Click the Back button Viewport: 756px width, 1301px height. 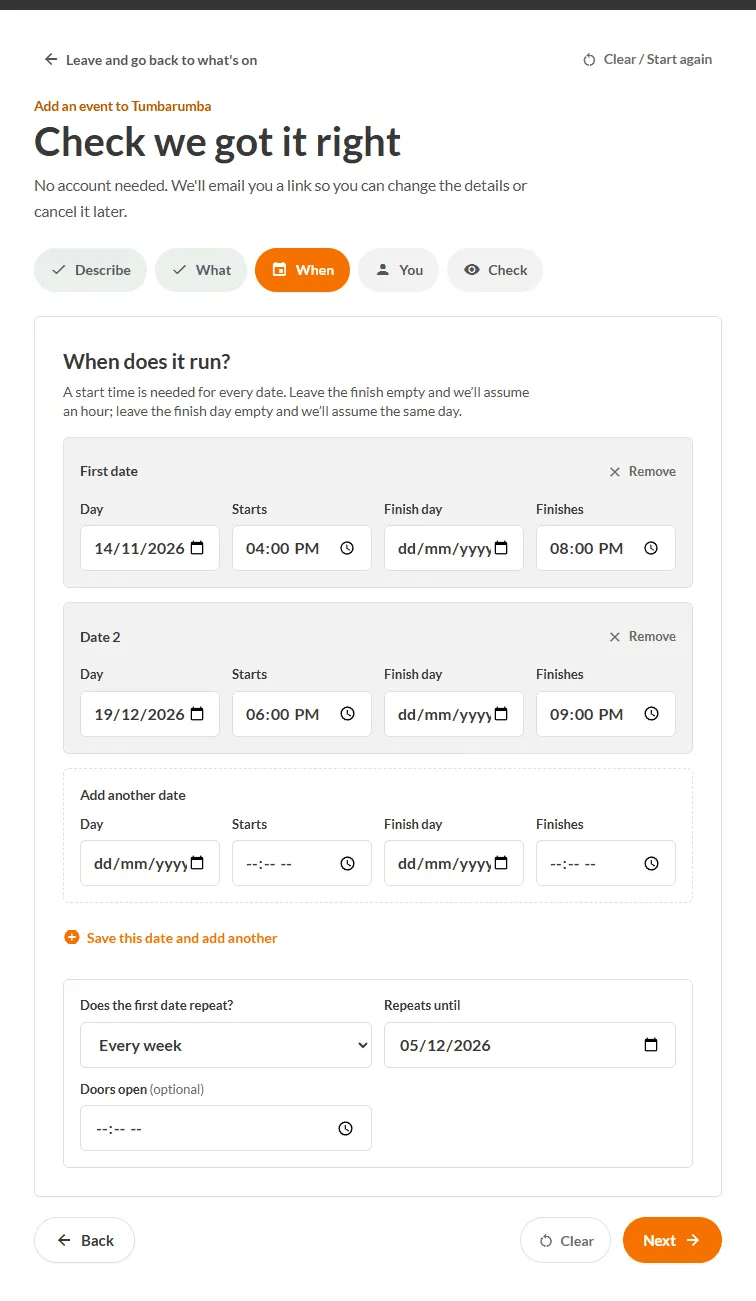84,1240
